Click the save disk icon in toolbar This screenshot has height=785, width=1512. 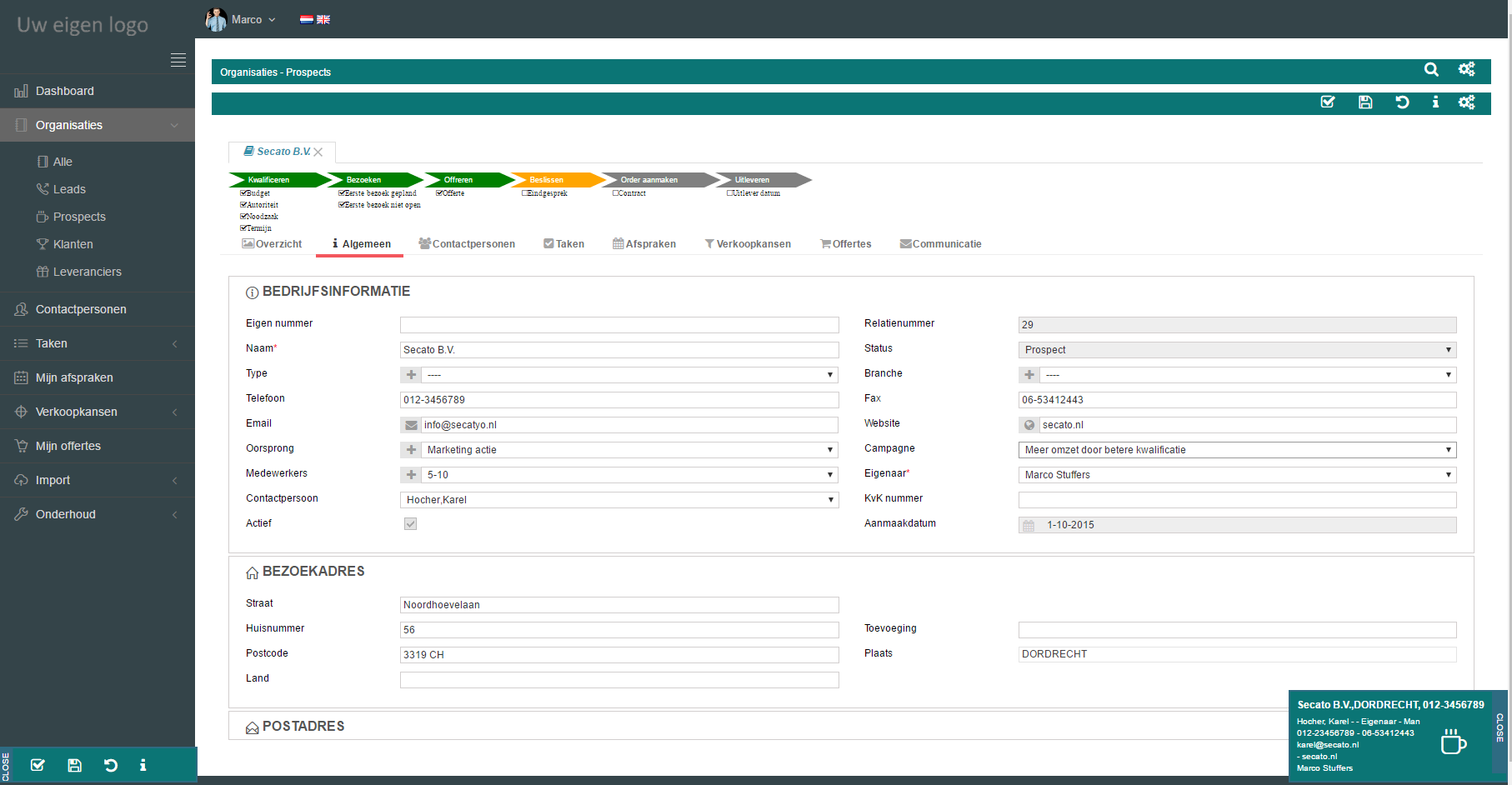1365,102
